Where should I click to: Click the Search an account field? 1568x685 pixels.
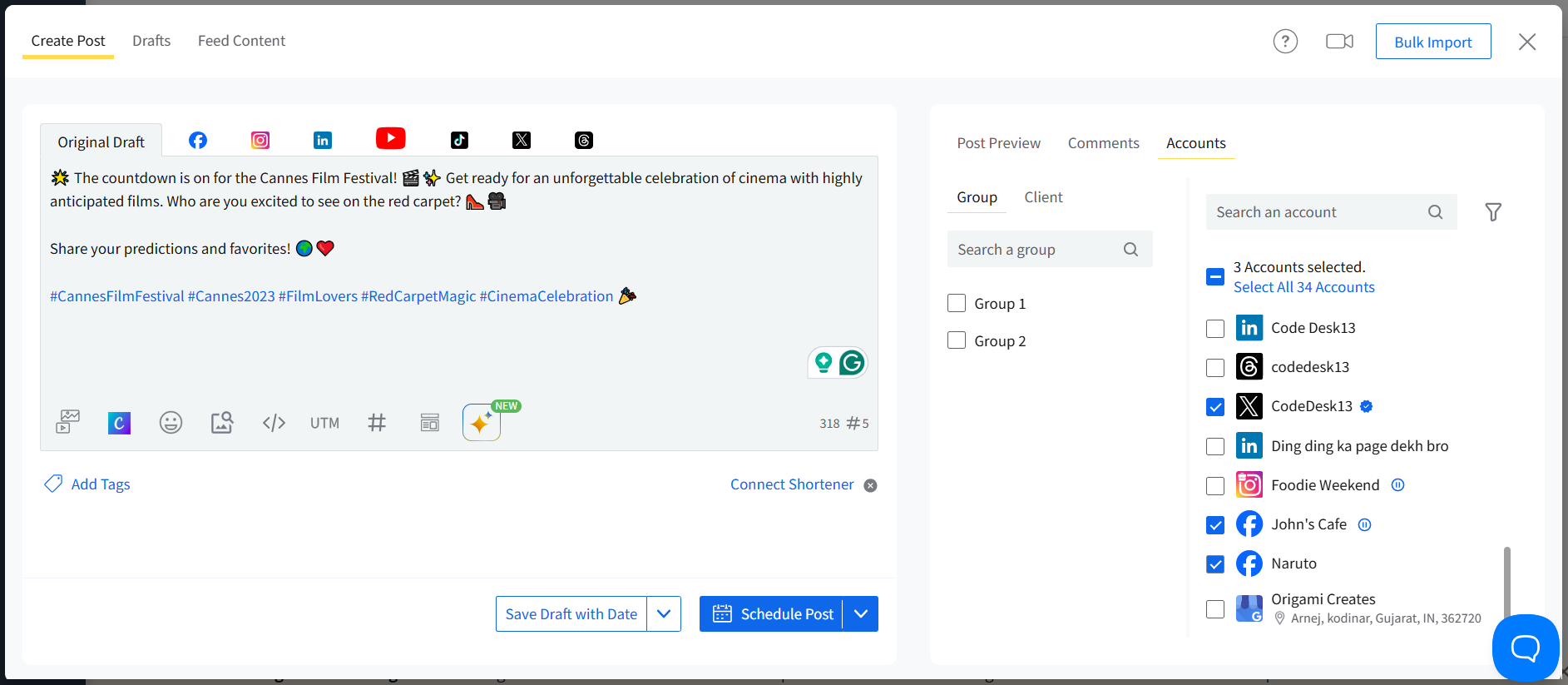1318,212
